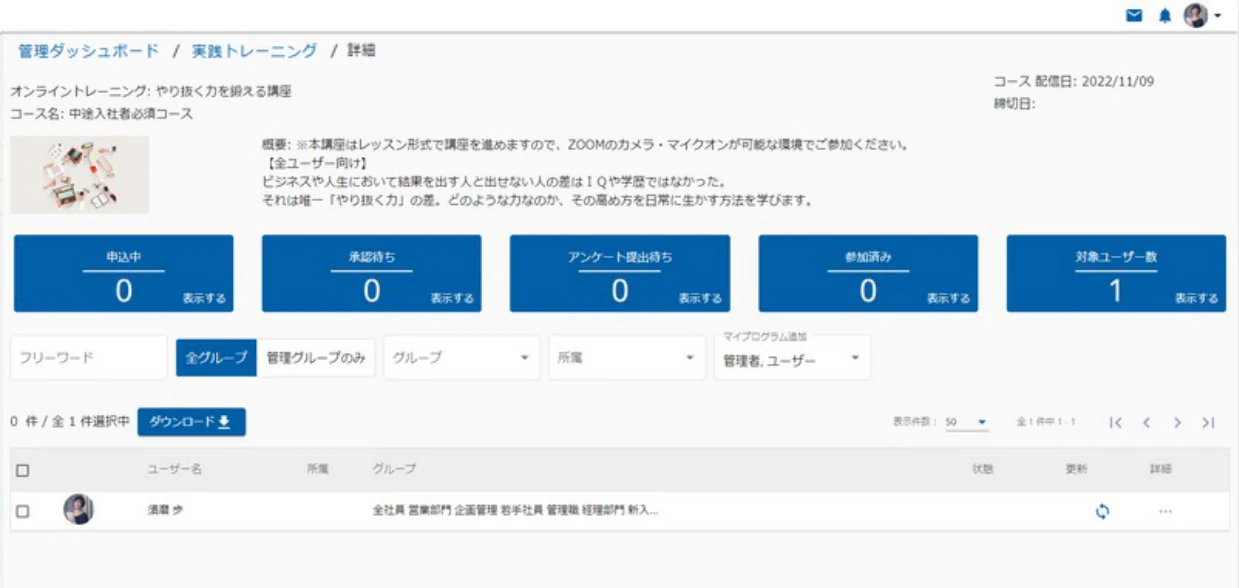
Task: Click the グループ column header
Action: click(x=394, y=469)
